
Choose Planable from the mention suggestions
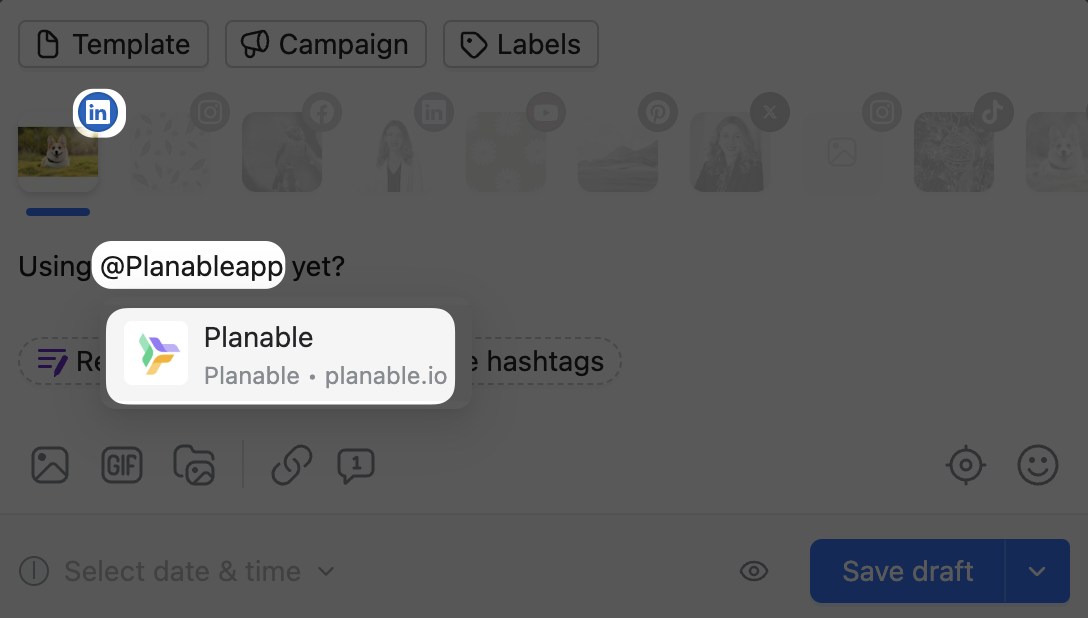coord(280,355)
